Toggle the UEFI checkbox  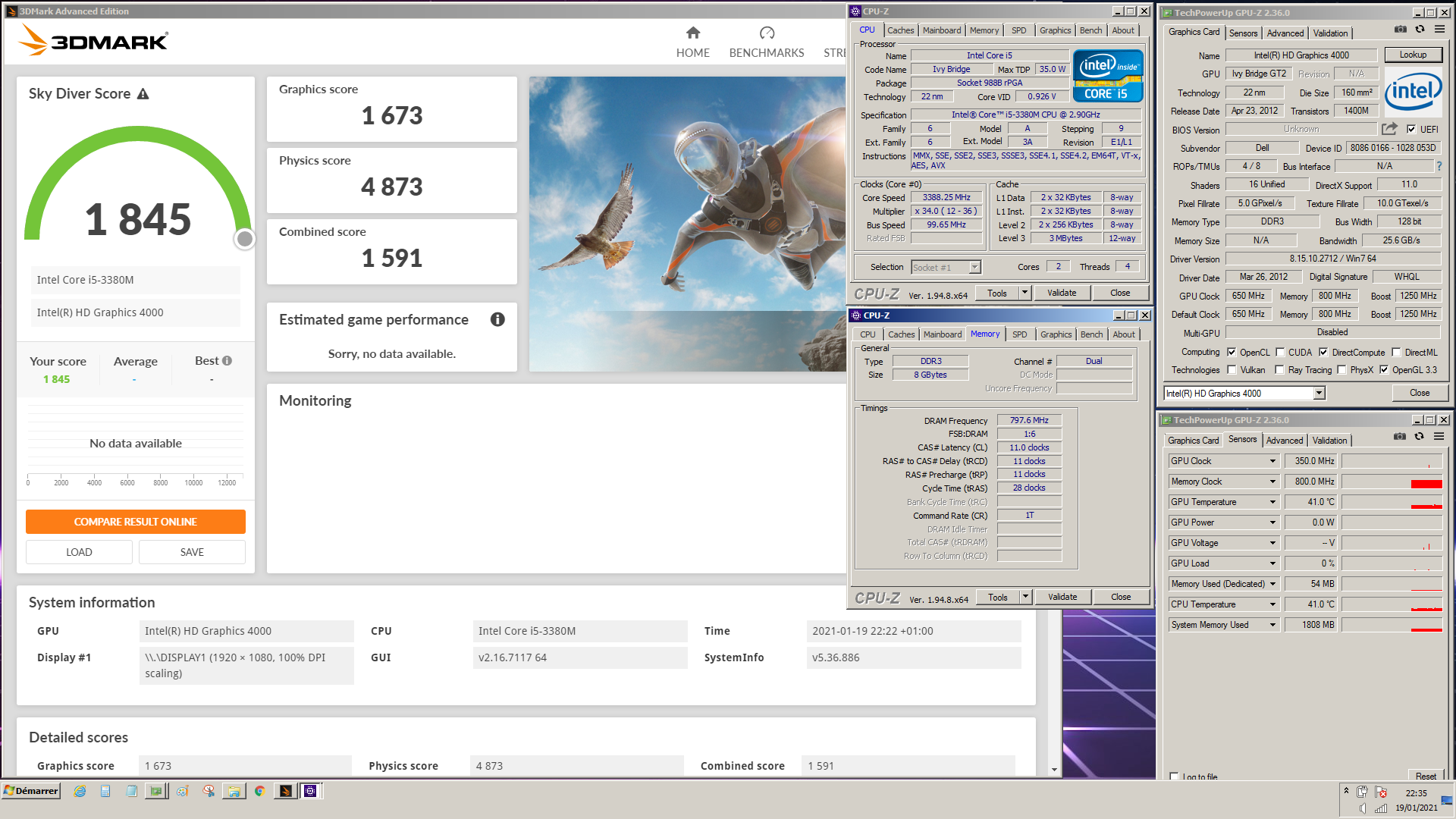1411,130
